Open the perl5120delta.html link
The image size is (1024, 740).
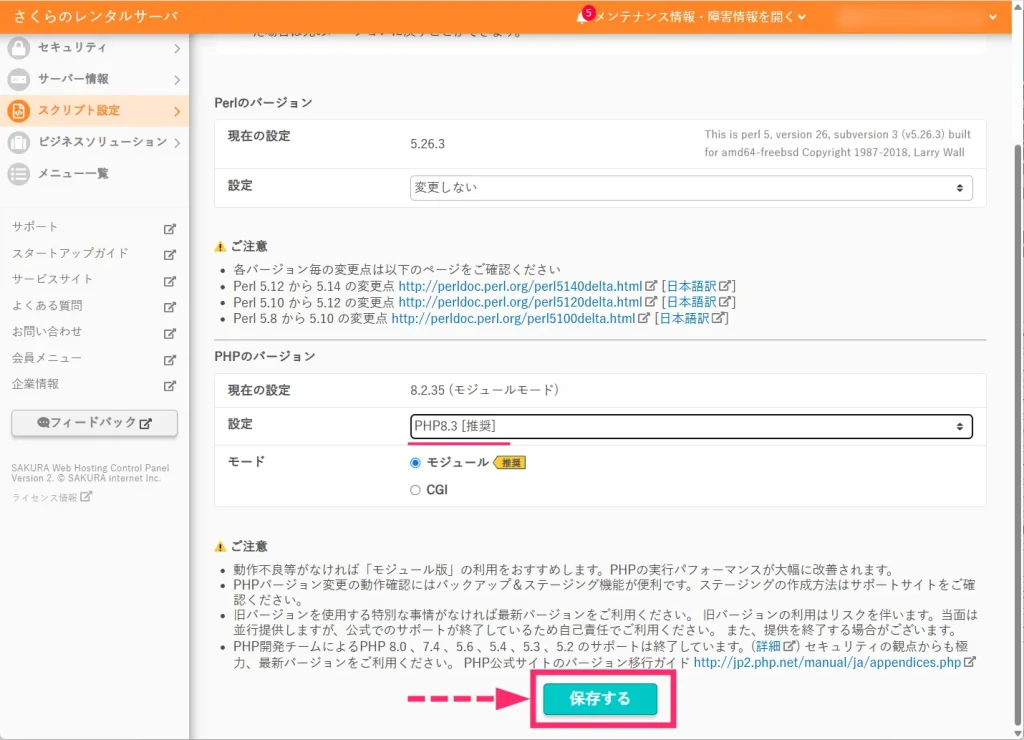pos(520,302)
